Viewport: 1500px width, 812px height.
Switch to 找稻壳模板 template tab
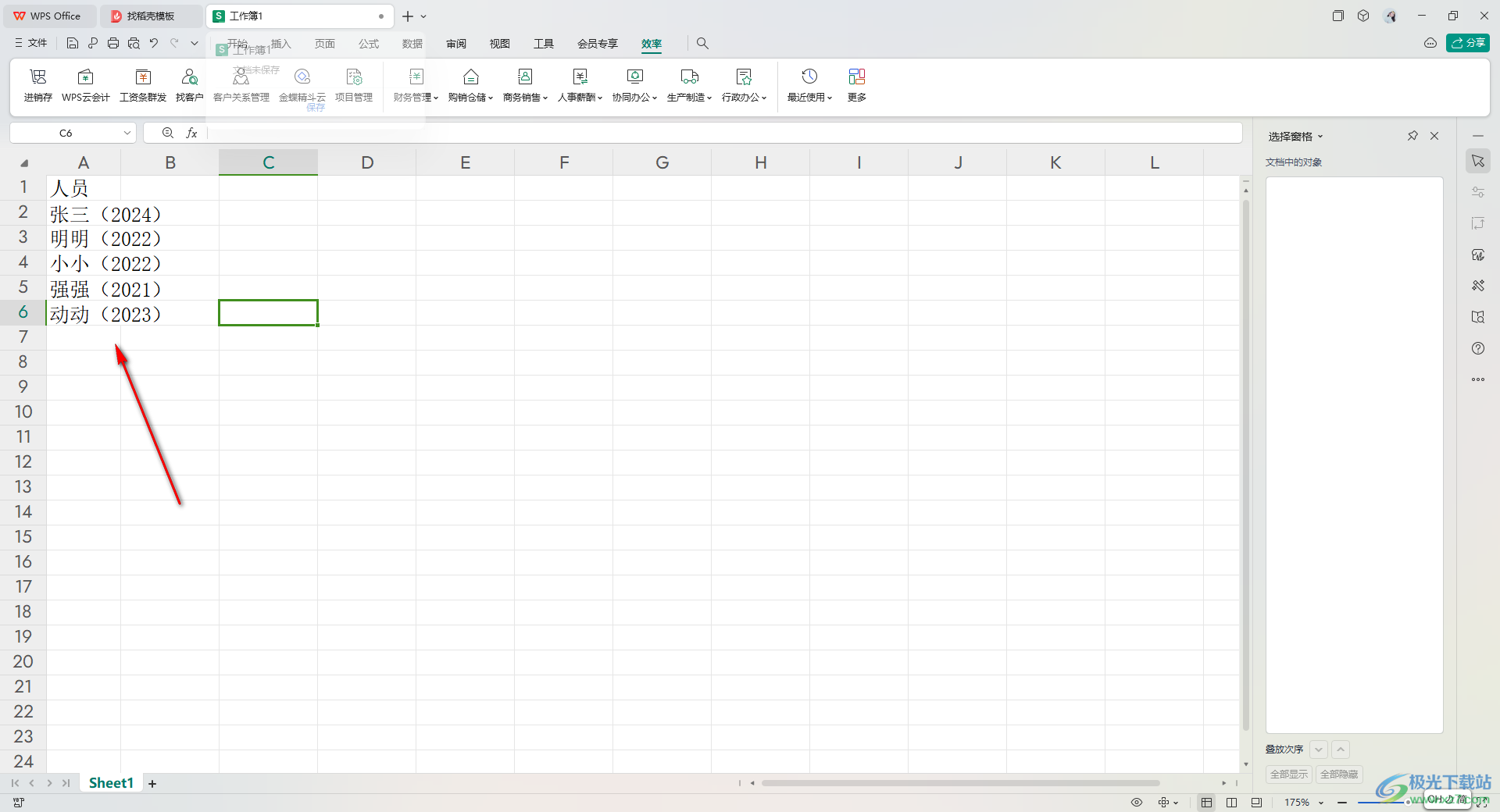pyautogui.click(x=150, y=16)
